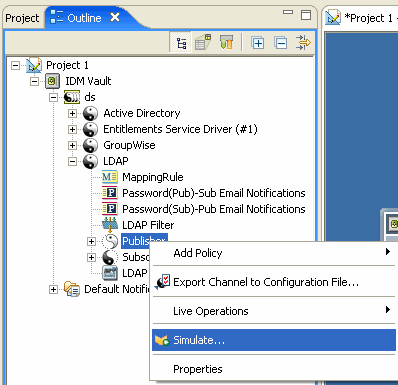Close the Outline tab
Screen dimensions: 398x385
pyautogui.click(x=115, y=17)
